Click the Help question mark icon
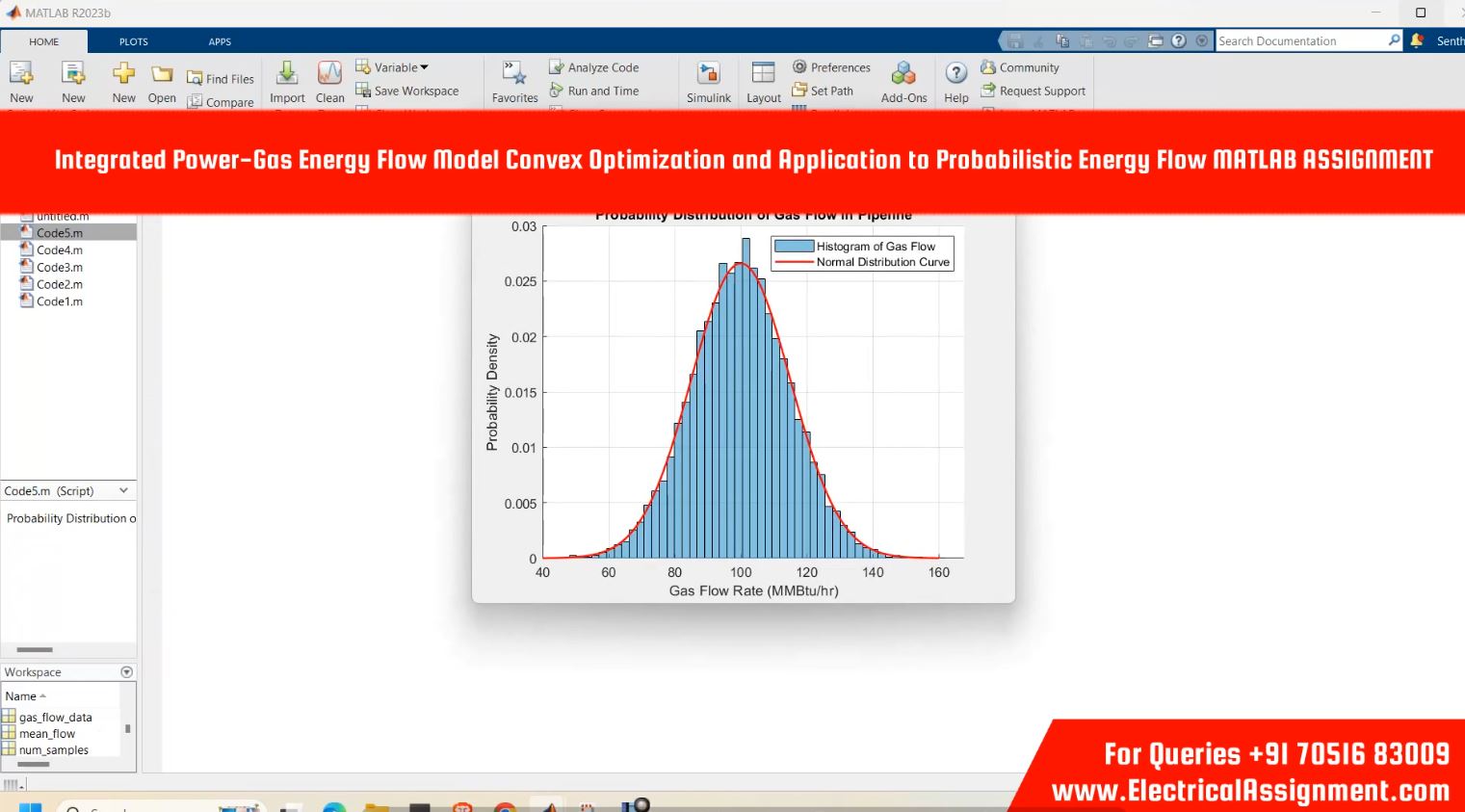1465x812 pixels. (955, 75)
